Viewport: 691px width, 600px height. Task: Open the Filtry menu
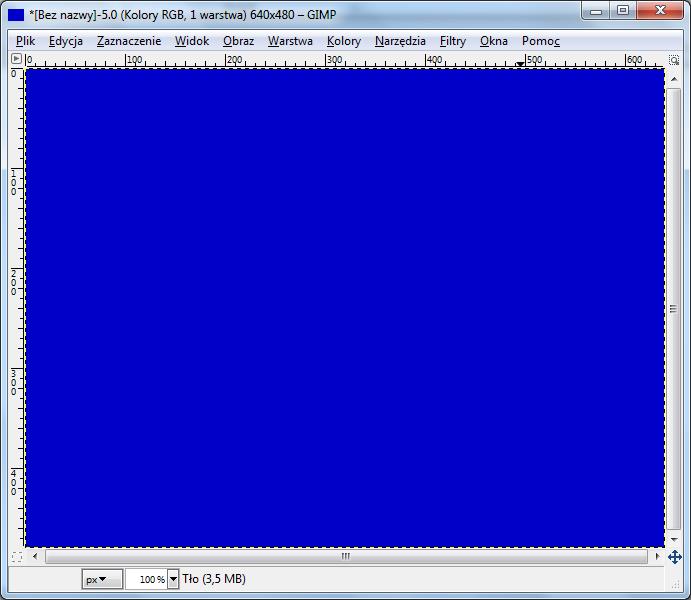point(453,41)
